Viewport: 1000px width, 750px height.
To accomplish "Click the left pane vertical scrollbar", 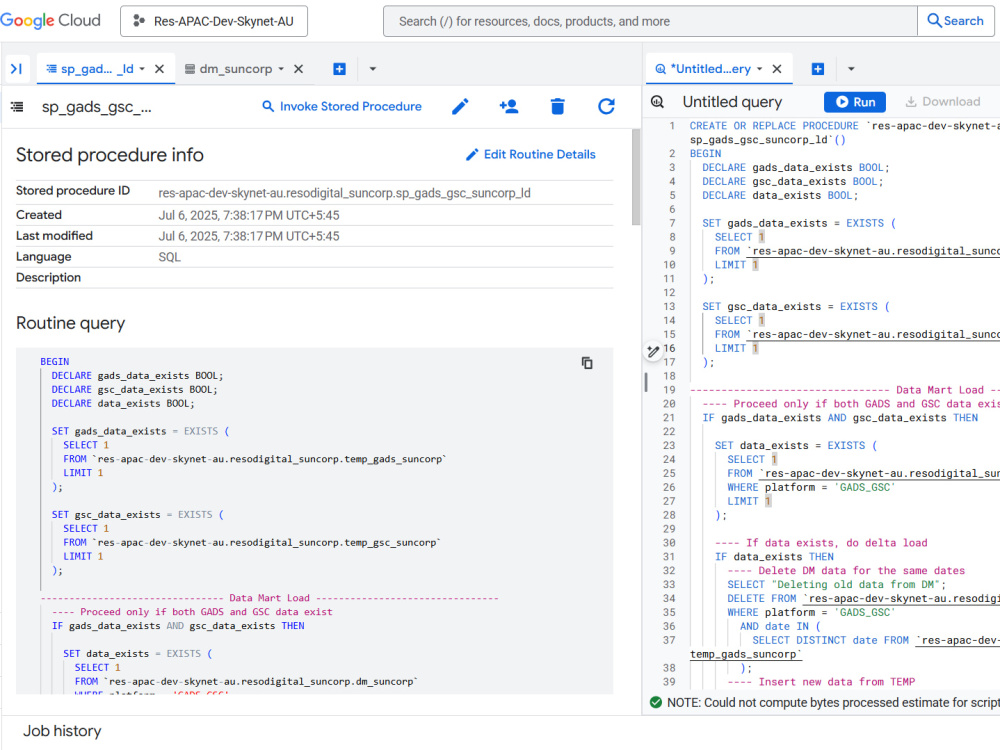I will 635,177.
